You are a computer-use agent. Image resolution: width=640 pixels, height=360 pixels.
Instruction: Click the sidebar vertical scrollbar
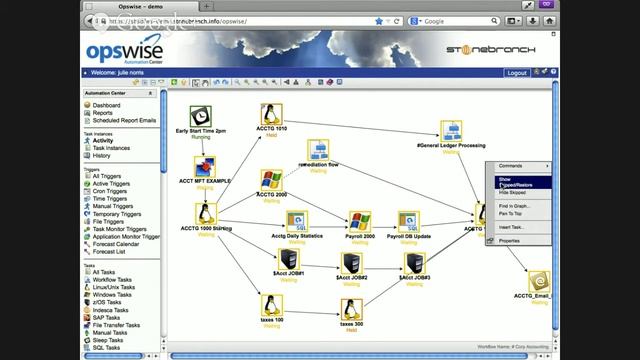point(164,131)
